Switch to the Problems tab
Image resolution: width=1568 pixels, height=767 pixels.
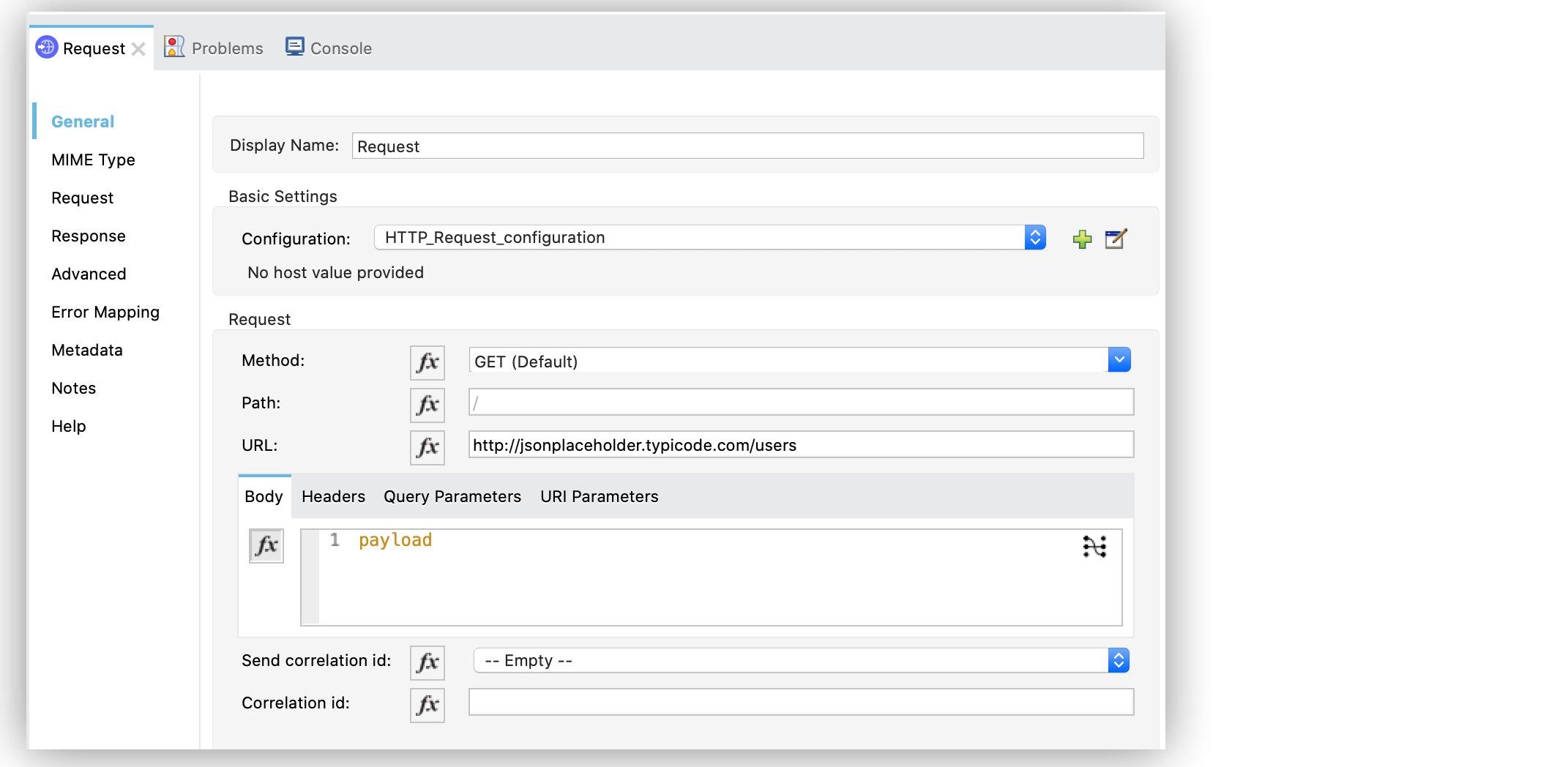pyautogui.click(x=214, y=48)
